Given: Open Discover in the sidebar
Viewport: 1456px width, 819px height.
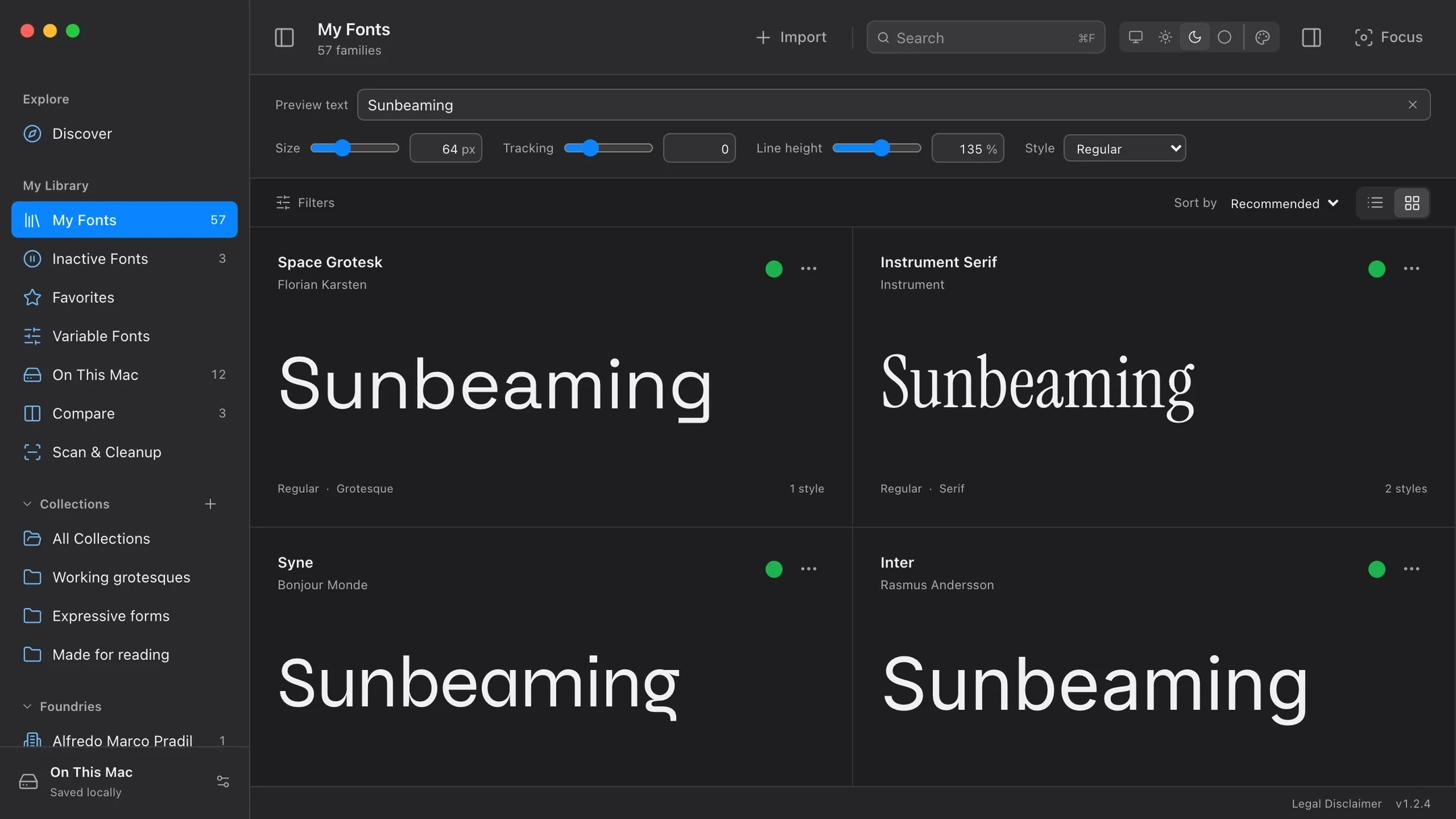Looking at the screenshot, I should (x=125, y=133).
